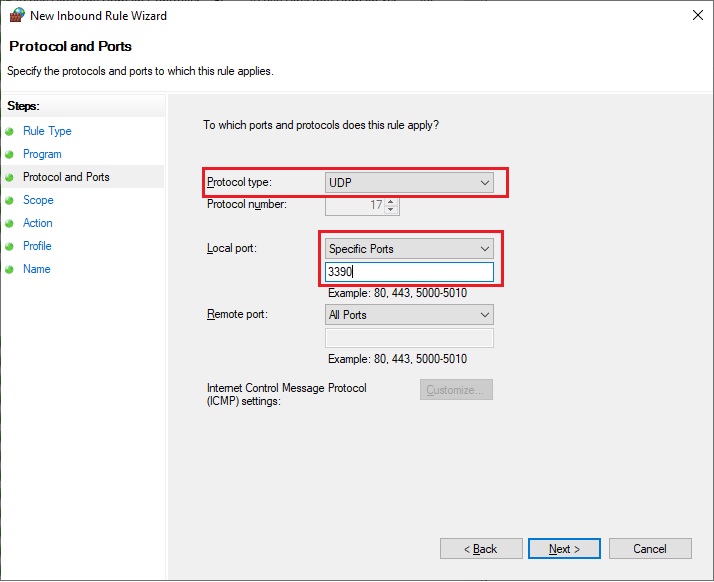Open the Remote port All Ports dropdown
This screenshot has width=714, height=582.
pos(409,315)
